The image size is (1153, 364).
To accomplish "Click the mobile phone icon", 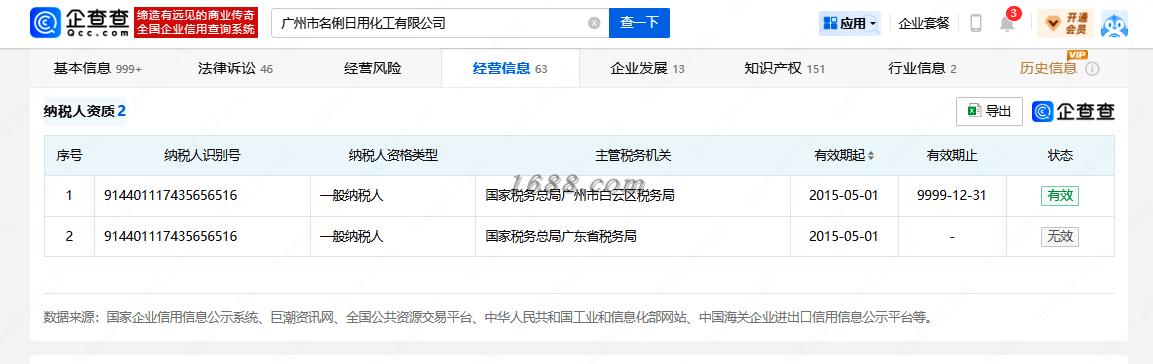I will point(976,24).
